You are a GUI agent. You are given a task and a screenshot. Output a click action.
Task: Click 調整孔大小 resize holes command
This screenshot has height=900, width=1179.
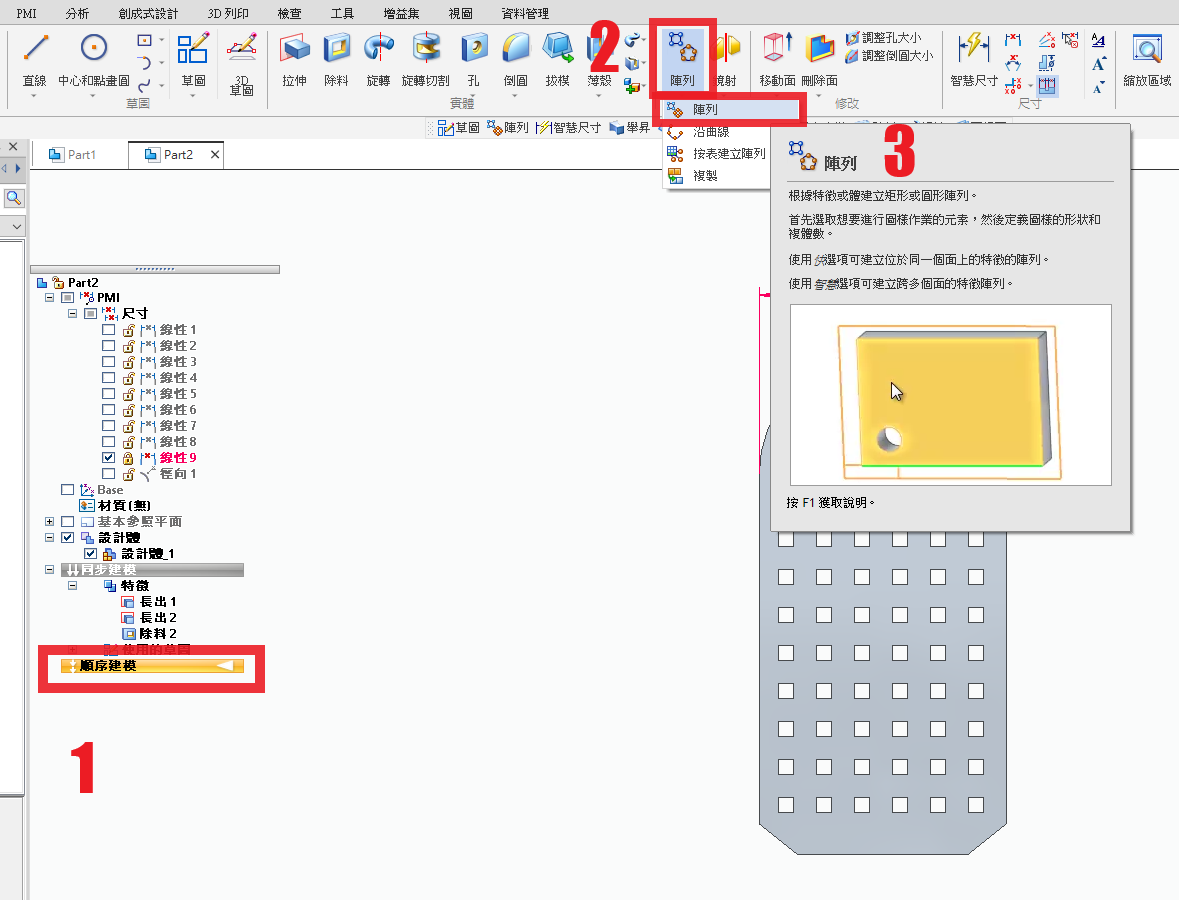point(883,38)
